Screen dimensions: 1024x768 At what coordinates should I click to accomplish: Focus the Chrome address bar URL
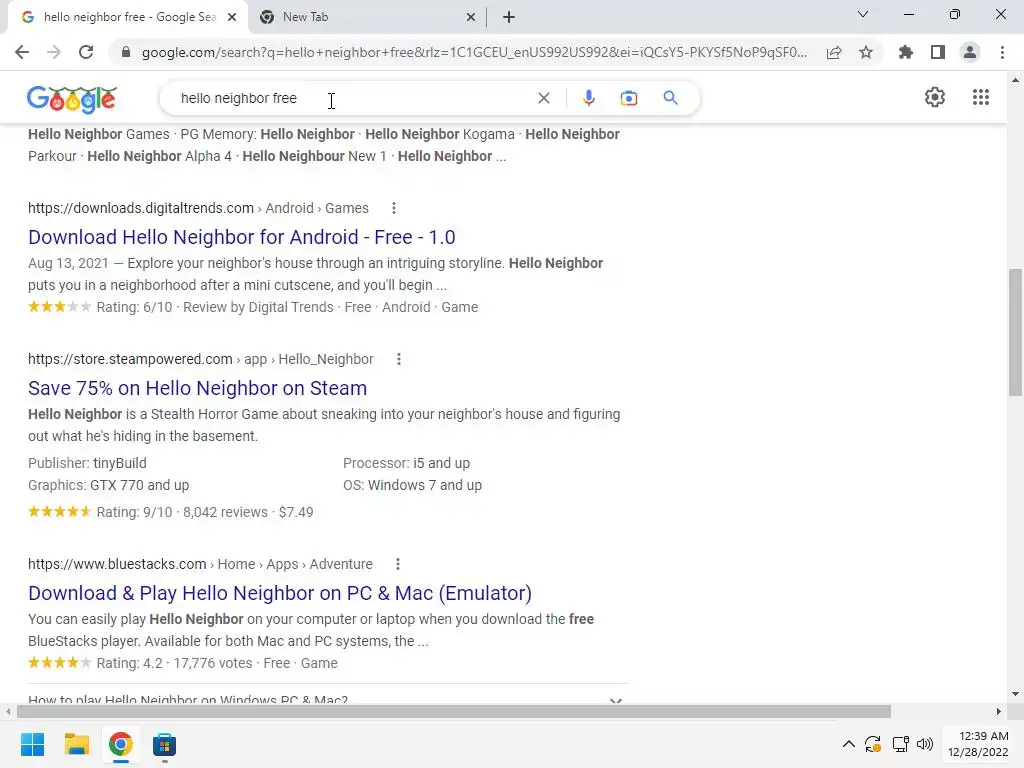coord(474,52)
